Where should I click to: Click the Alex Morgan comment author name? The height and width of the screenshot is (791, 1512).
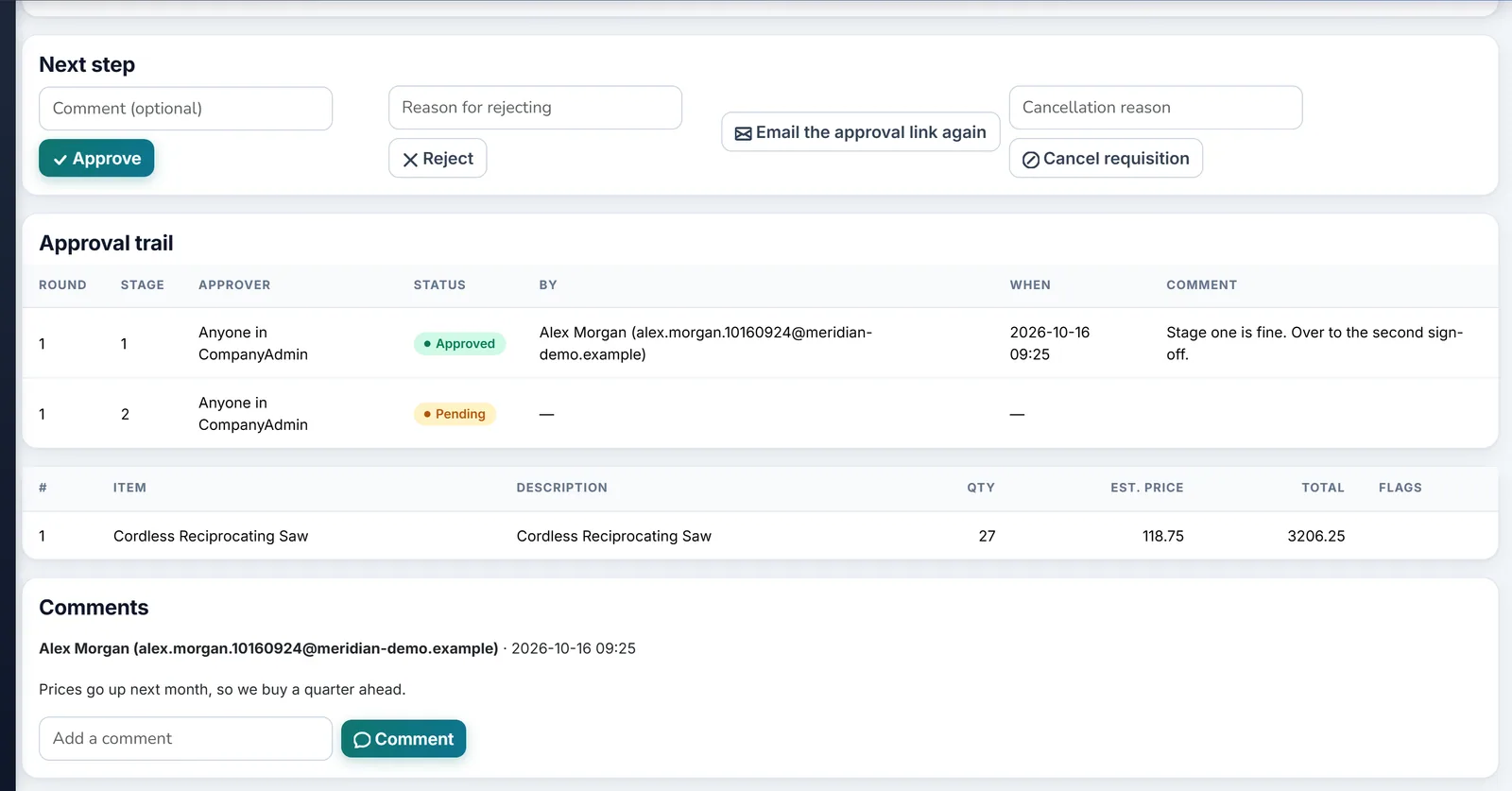[268, 648]
